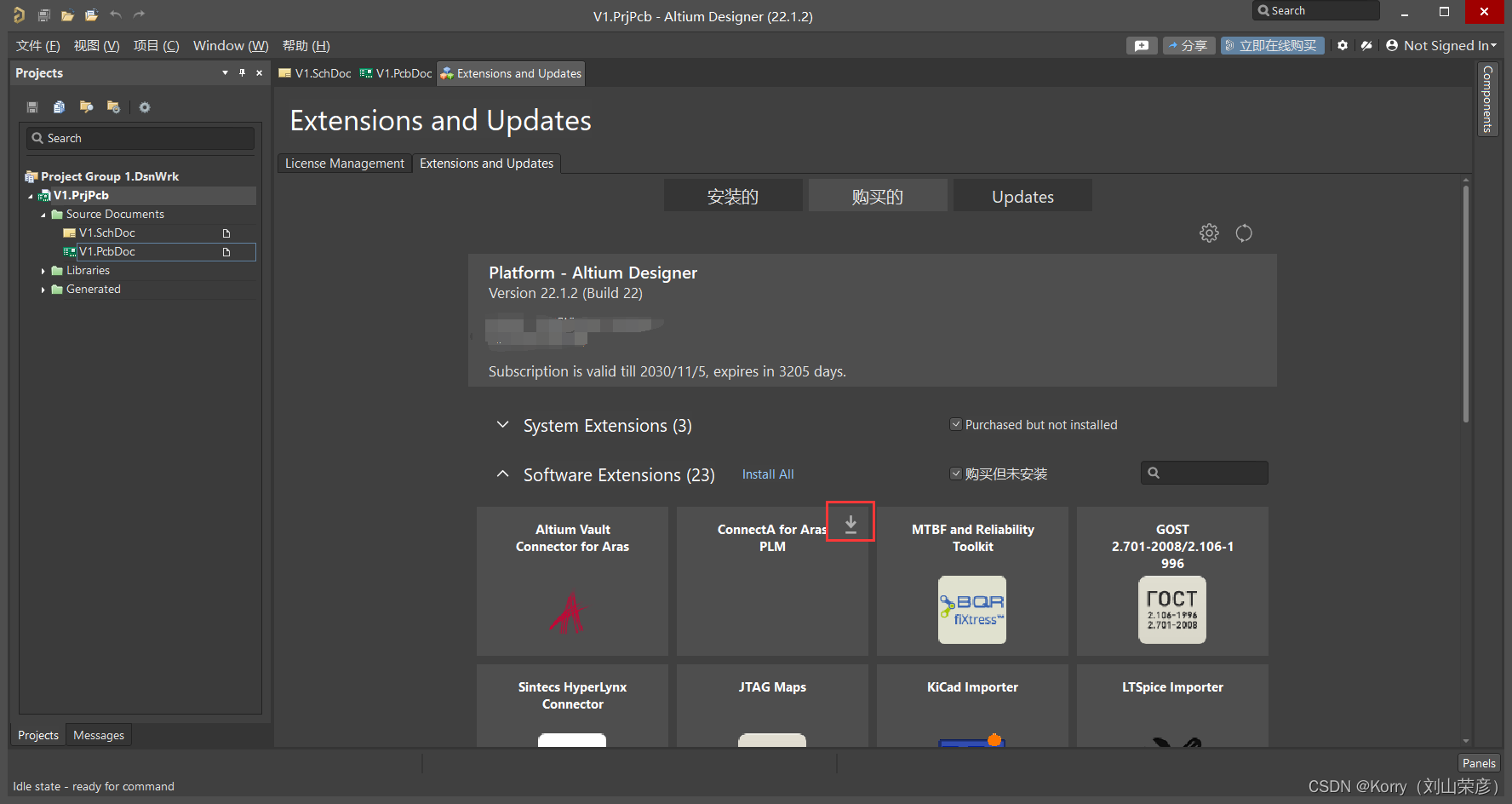This screenshot has height=804, width=1512.
Task: Toggle 购买但未安装 checkbox for Software Extensions
Action: [x=956, y=474]
